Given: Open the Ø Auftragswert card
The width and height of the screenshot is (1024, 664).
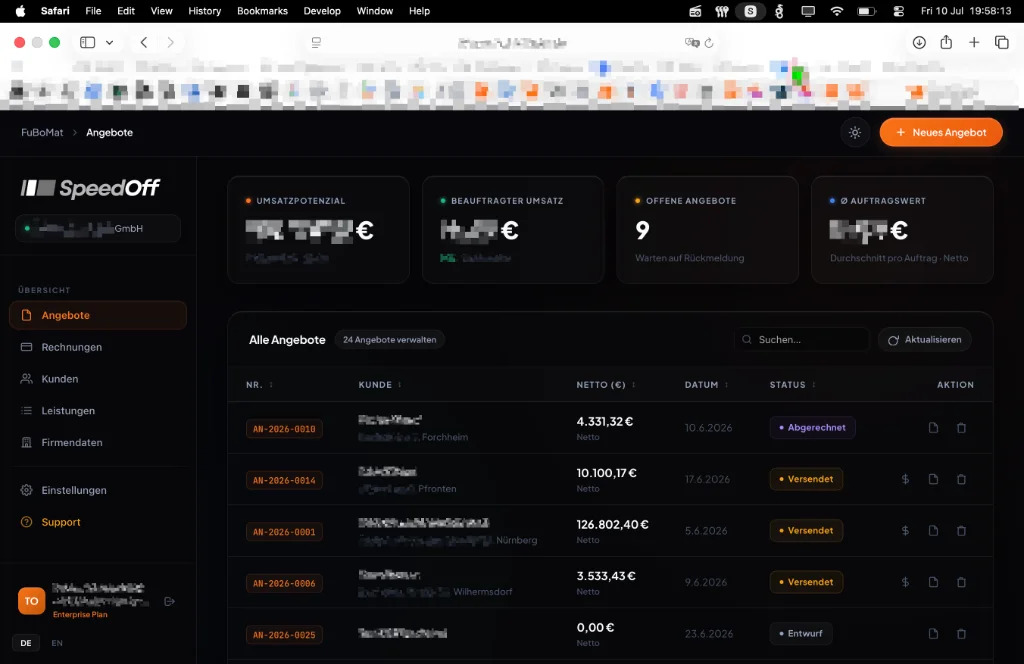Looking at the screenshot, I should [x=902, y=230].
